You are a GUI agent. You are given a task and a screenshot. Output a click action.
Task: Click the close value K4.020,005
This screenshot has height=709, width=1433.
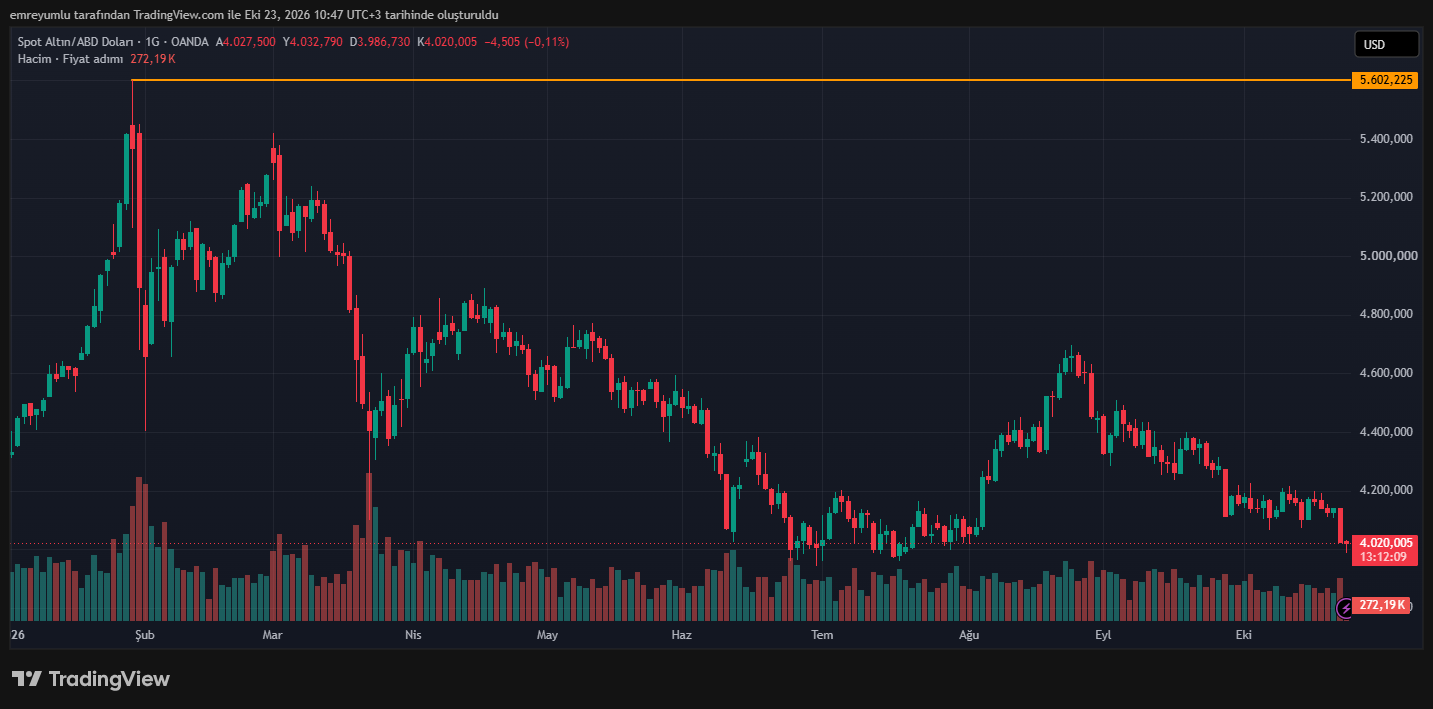point(447,42)
